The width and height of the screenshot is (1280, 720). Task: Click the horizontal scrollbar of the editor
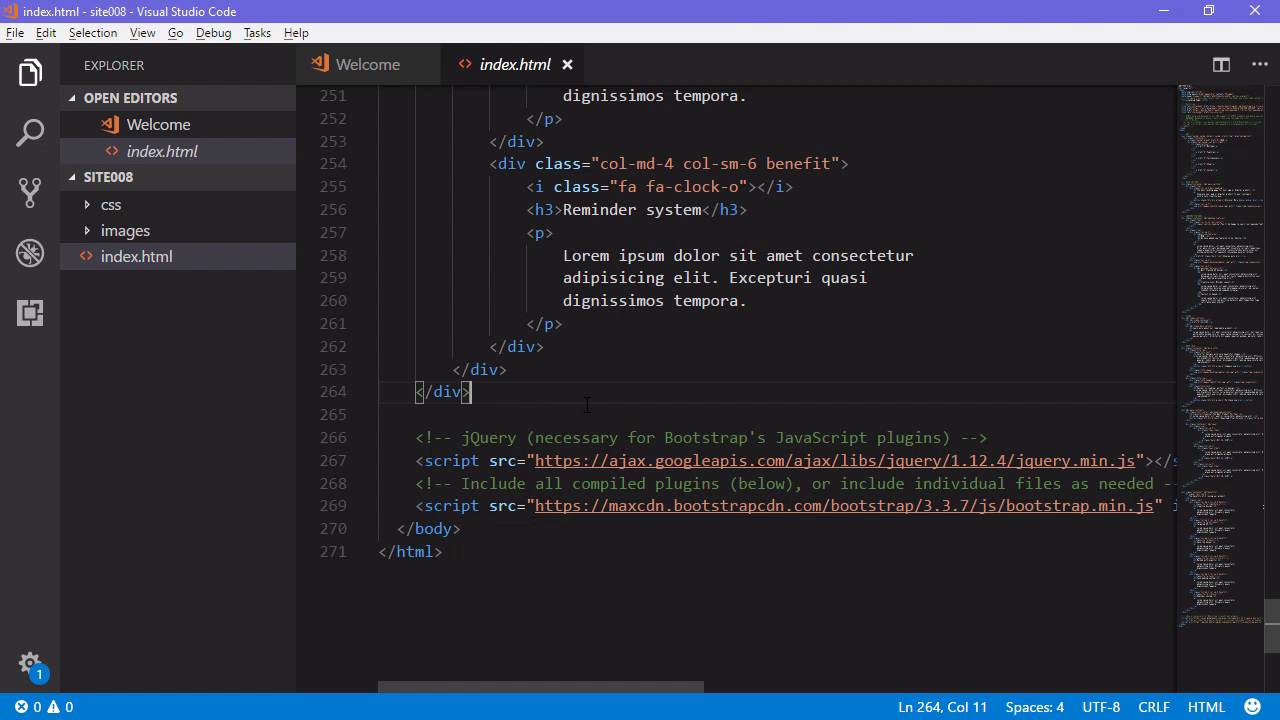(540, 687)
